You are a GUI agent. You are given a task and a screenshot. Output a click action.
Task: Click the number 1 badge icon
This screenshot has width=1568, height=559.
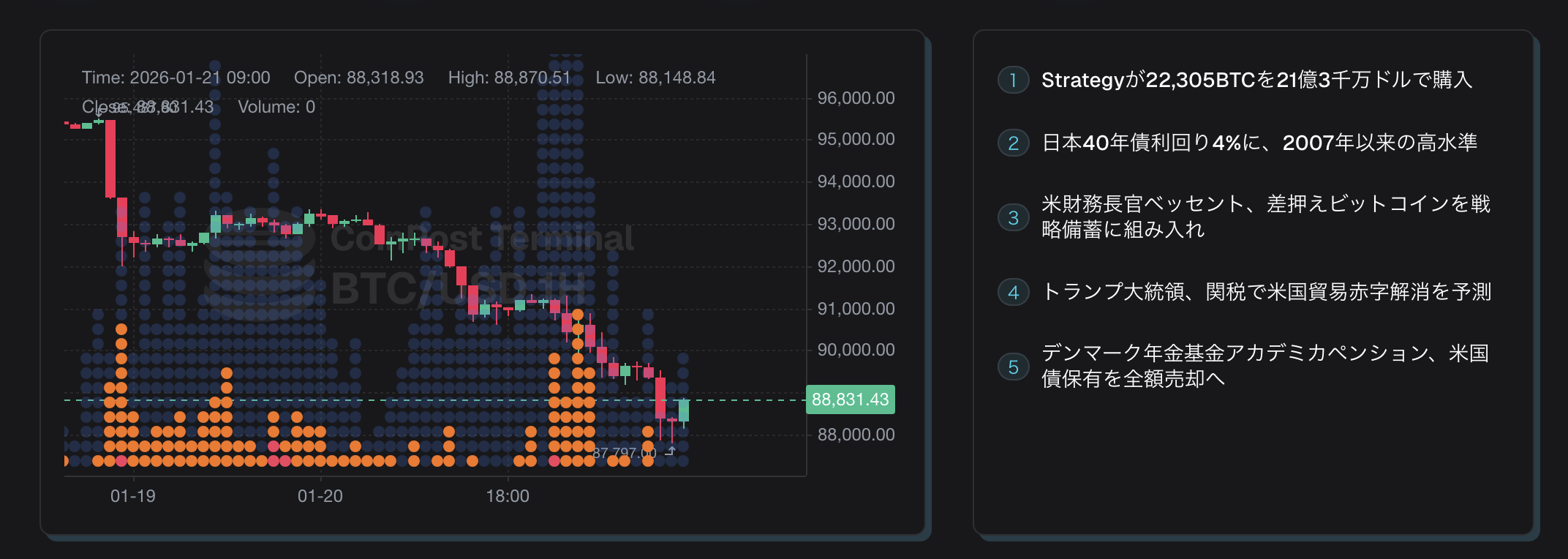(1013, 80)
